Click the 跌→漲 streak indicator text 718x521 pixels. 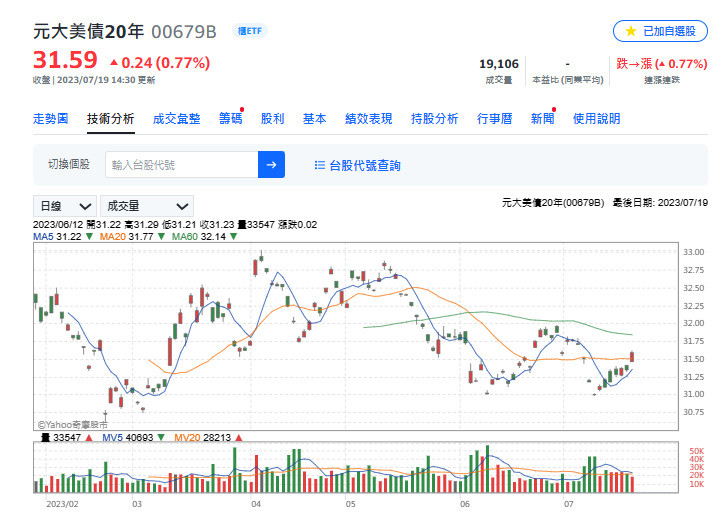click(662, 64)
